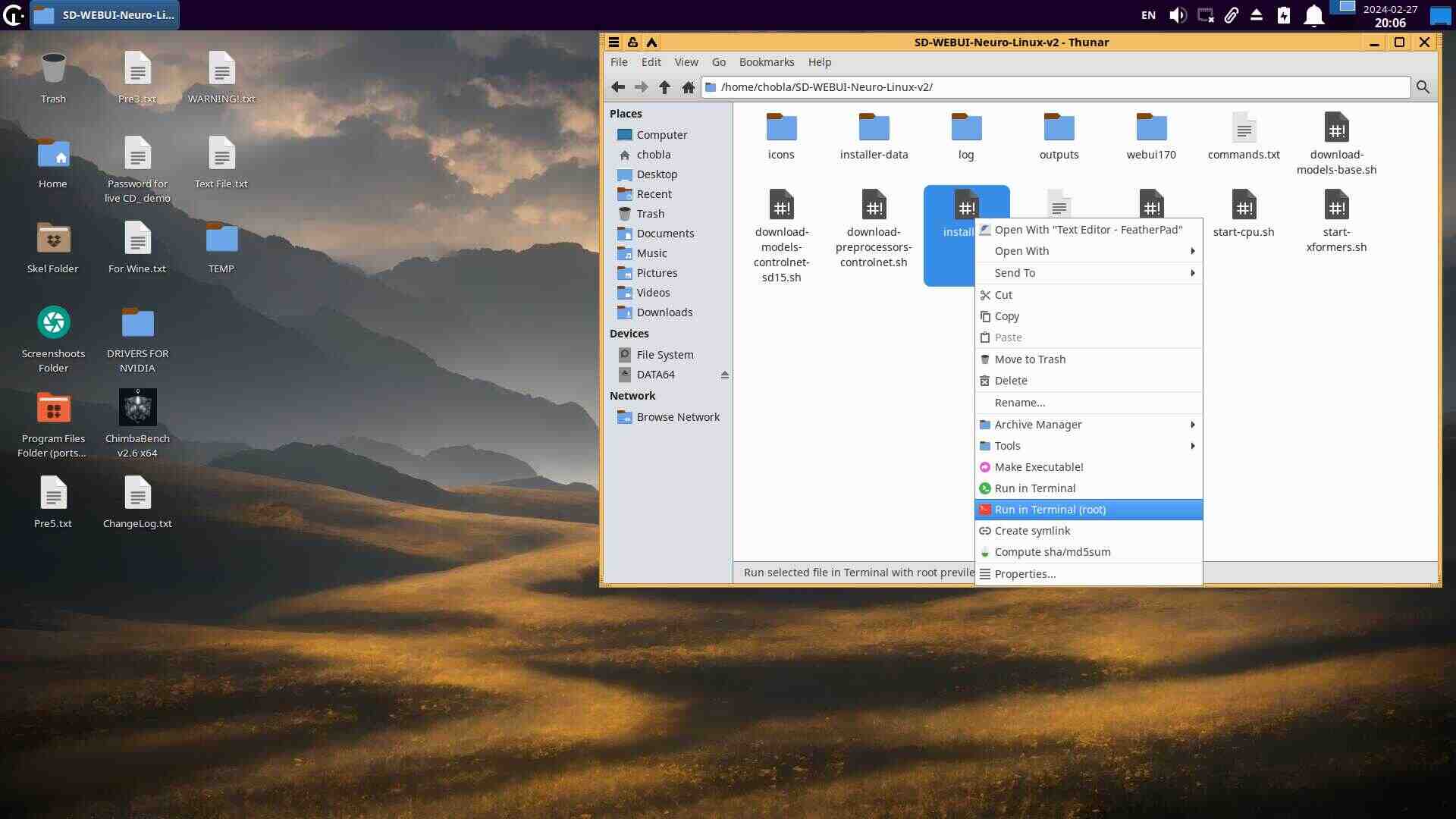Image resolution: width=1456 pixels, height=819 pixels.
Task: Click the SD-WEBUI-Neuro-Li... taskbar button
Action: point(105,15)
